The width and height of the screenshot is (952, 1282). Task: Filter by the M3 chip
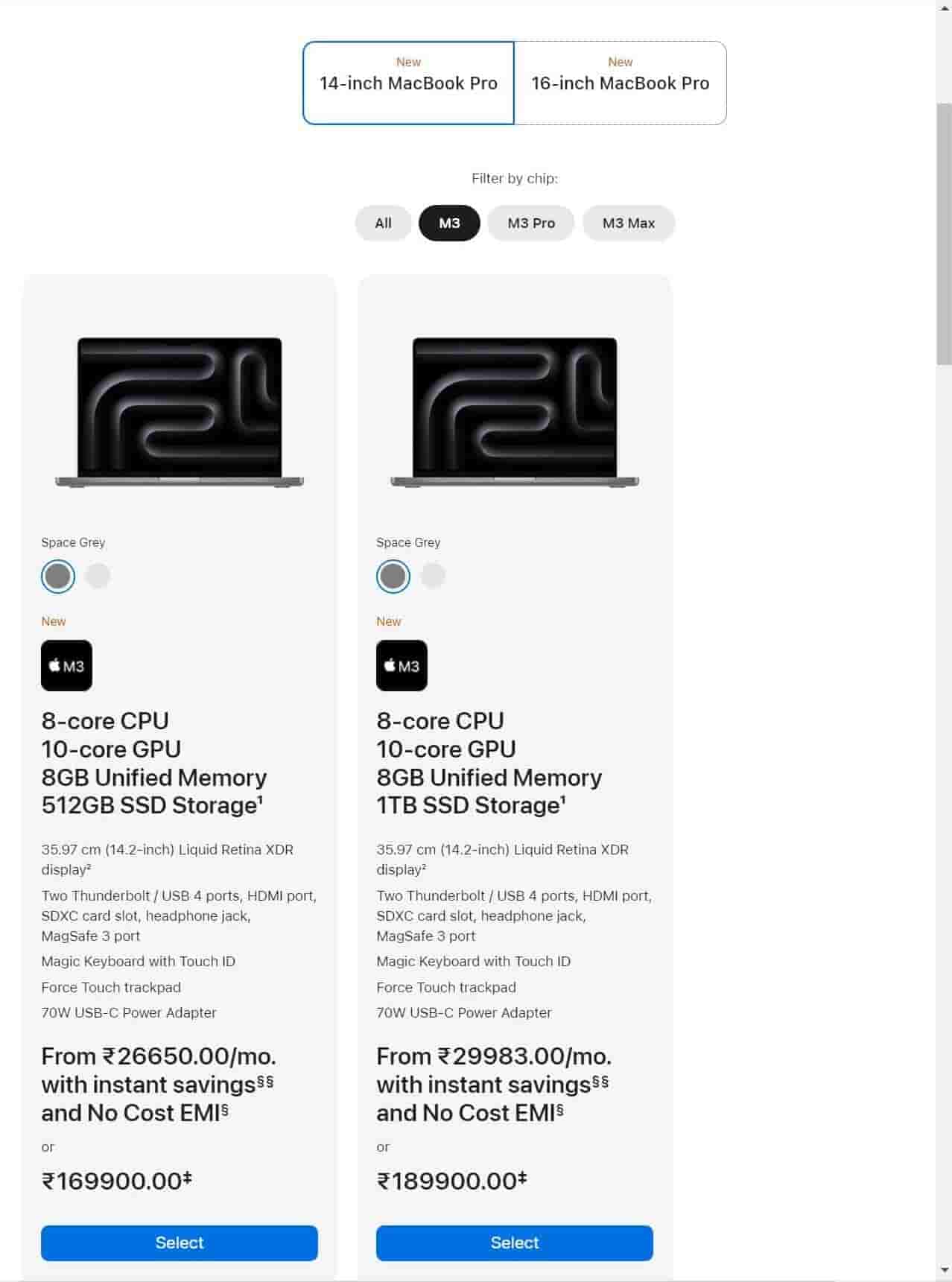(449, 223)
